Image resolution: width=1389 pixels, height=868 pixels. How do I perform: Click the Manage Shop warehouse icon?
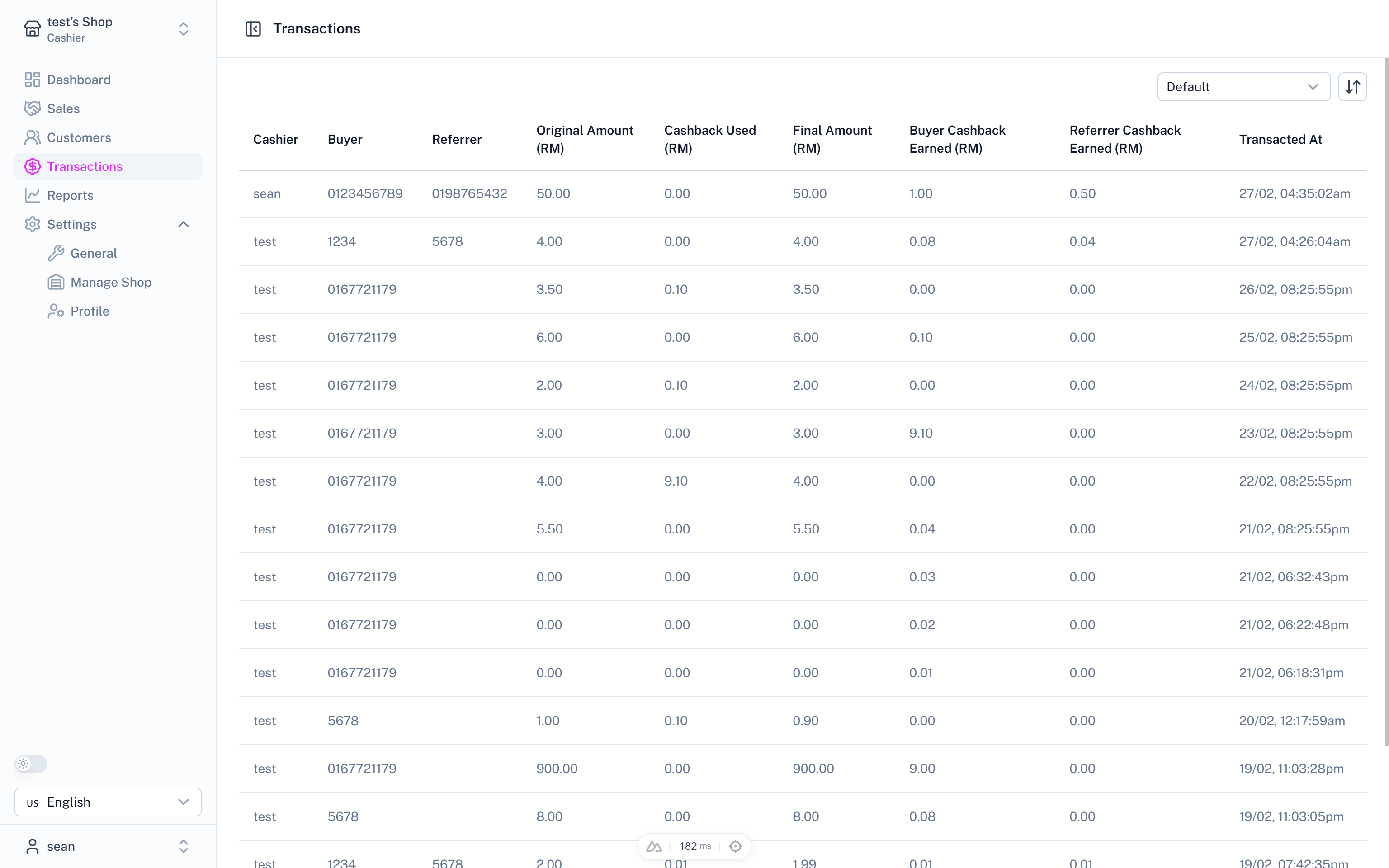56,283
